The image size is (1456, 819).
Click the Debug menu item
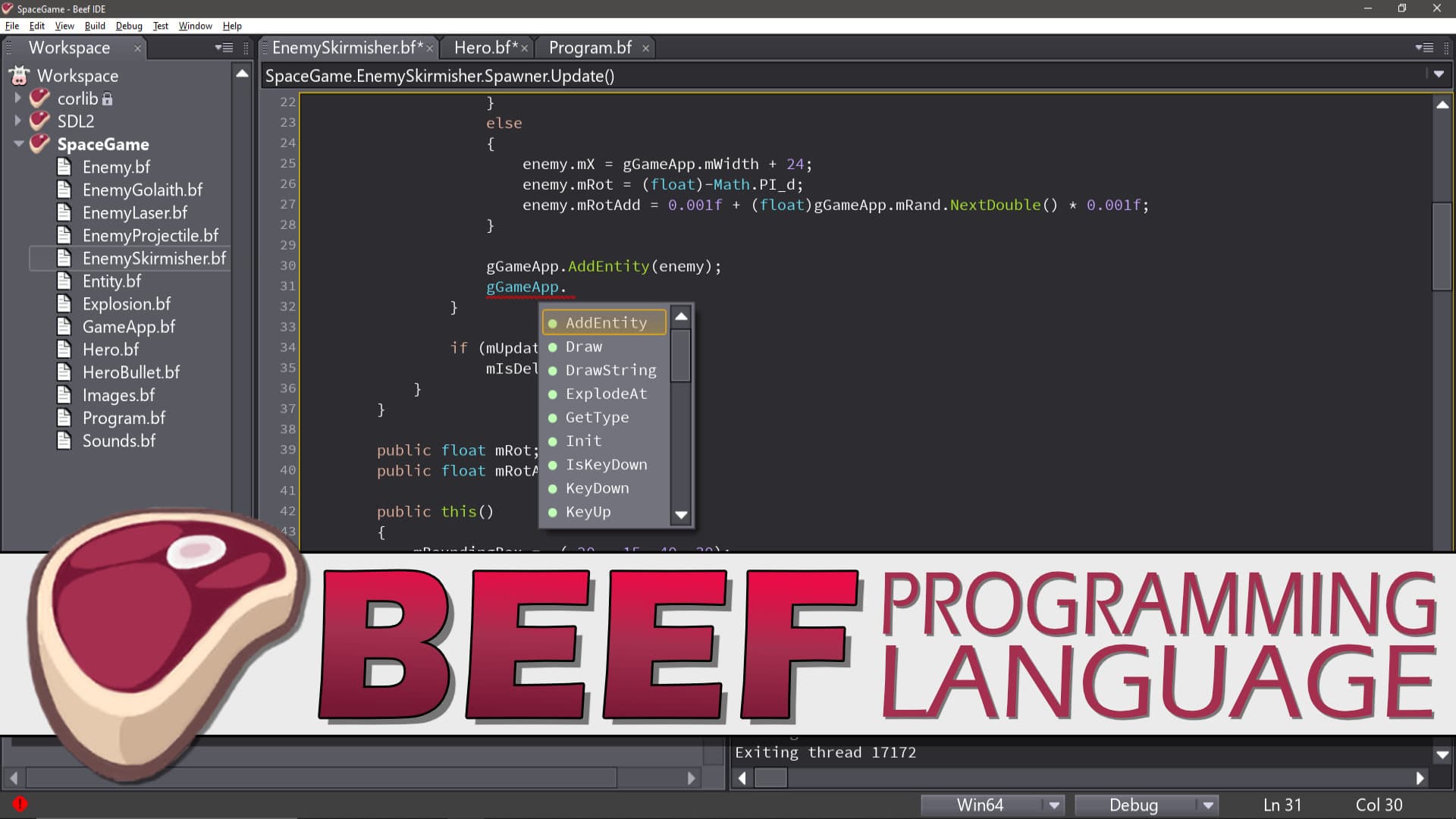coord(128,25)
